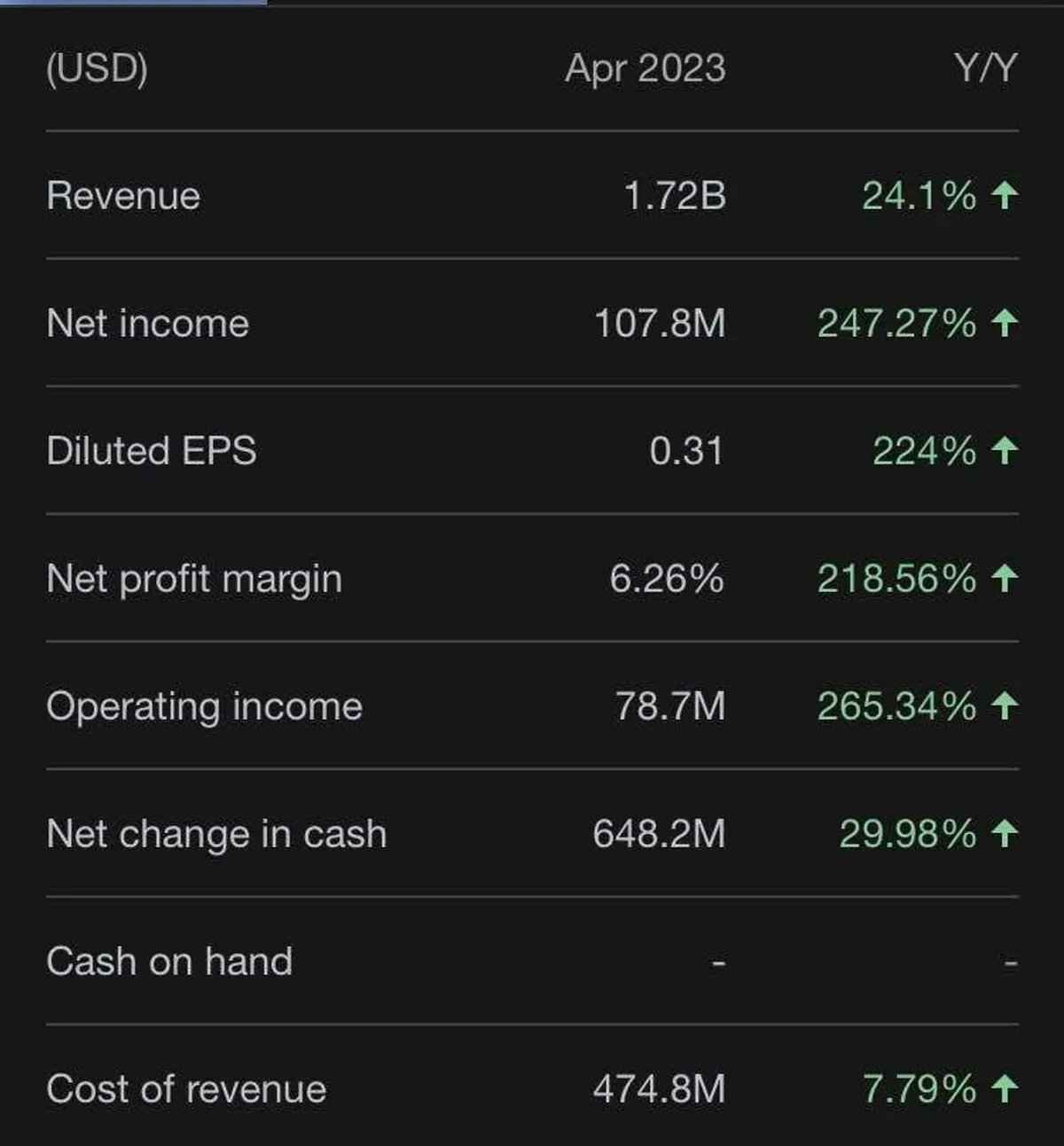Click the Diluted EPS label
The image size is (1064, 1146).
click(152, 451)
